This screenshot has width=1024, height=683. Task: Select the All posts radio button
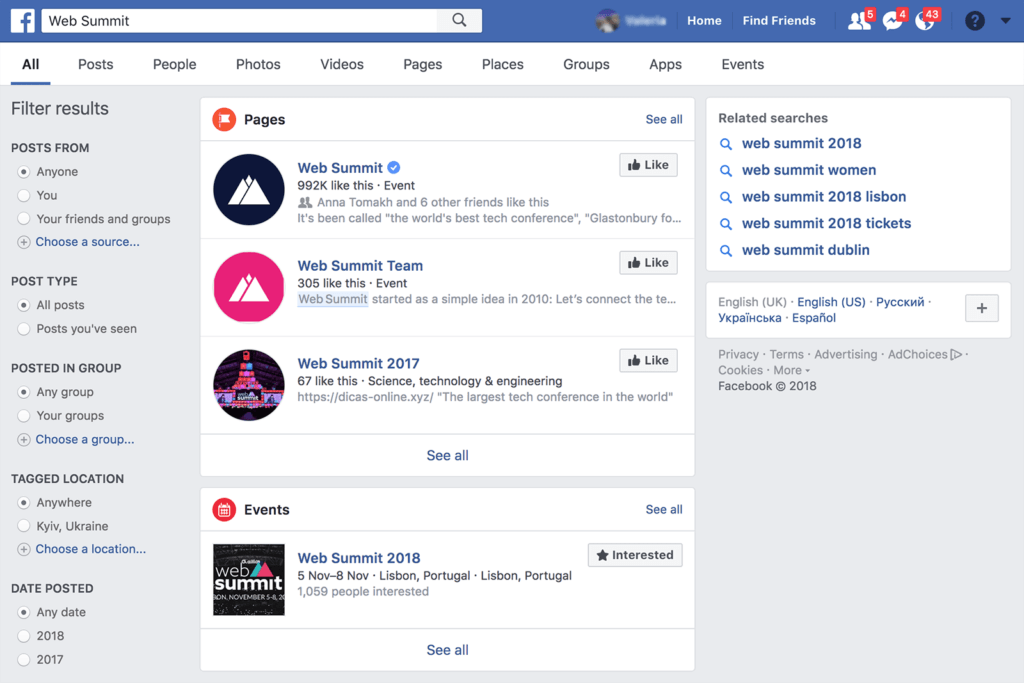[24, 306]
